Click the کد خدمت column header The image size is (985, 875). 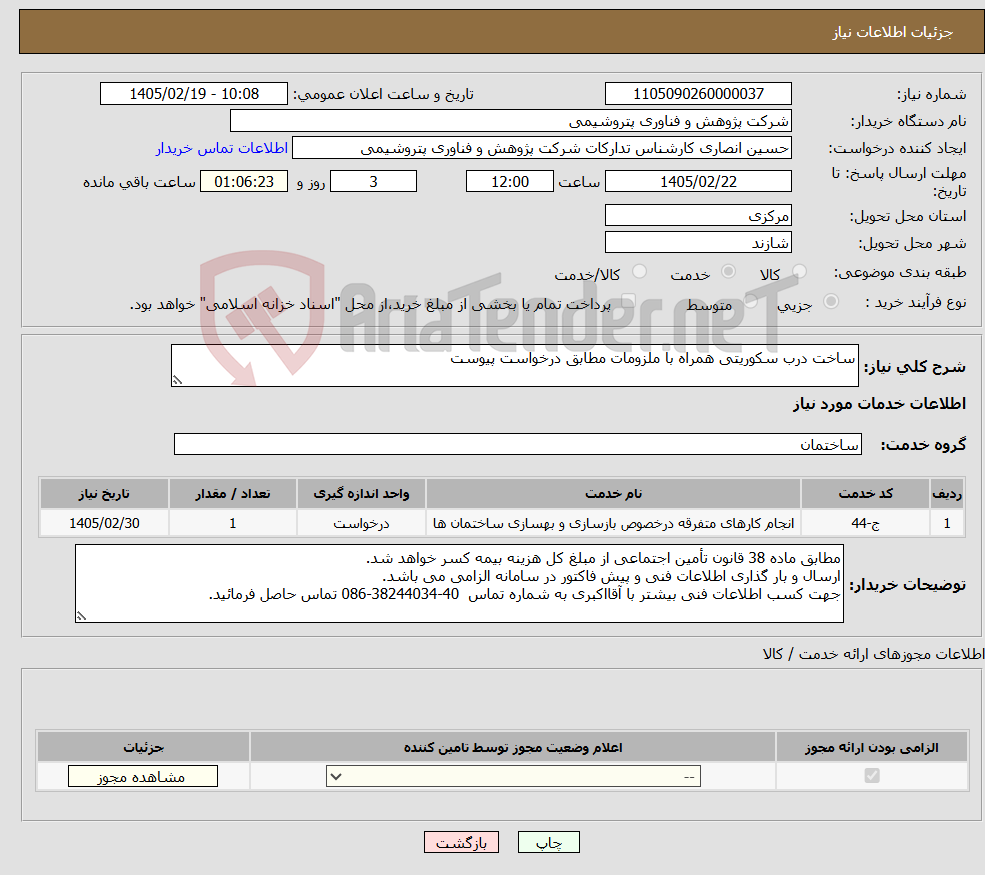pyautogui.click(x=865, y=494)
